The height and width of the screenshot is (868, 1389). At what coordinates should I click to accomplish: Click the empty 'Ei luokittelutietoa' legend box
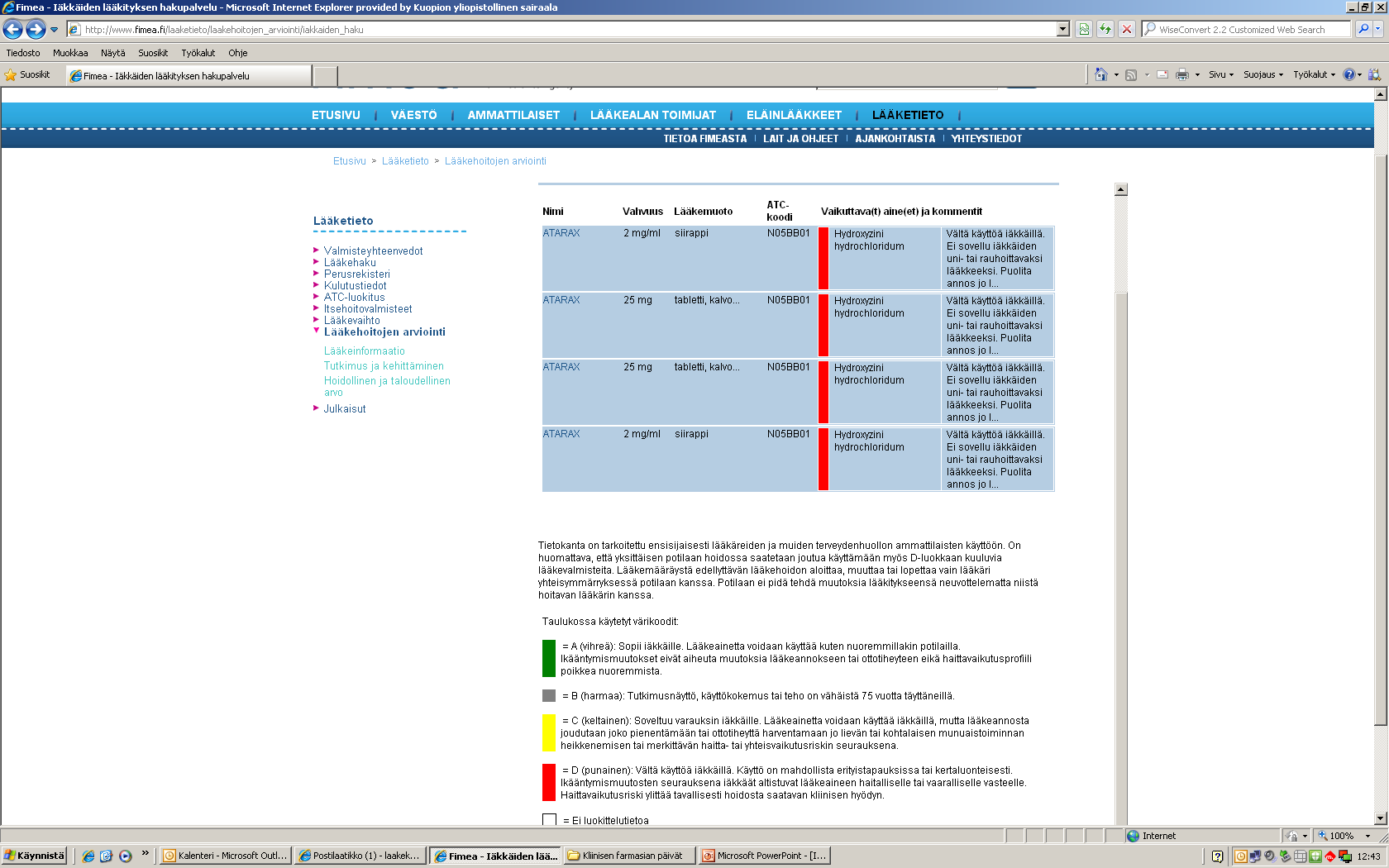tap(549, 820)
